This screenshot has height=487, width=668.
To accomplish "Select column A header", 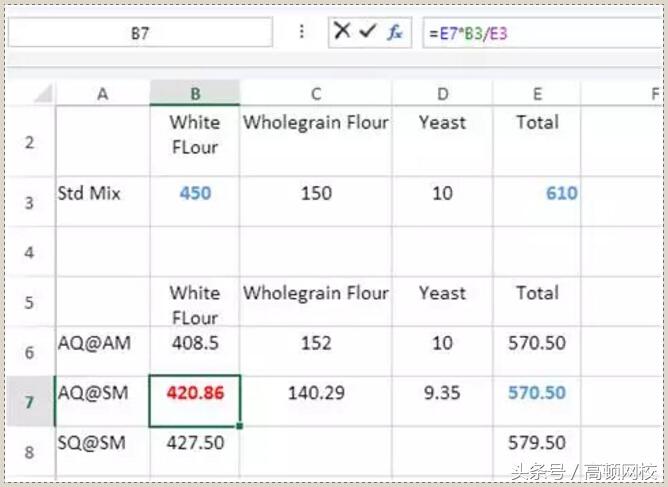I will click(x=103, y=93).
